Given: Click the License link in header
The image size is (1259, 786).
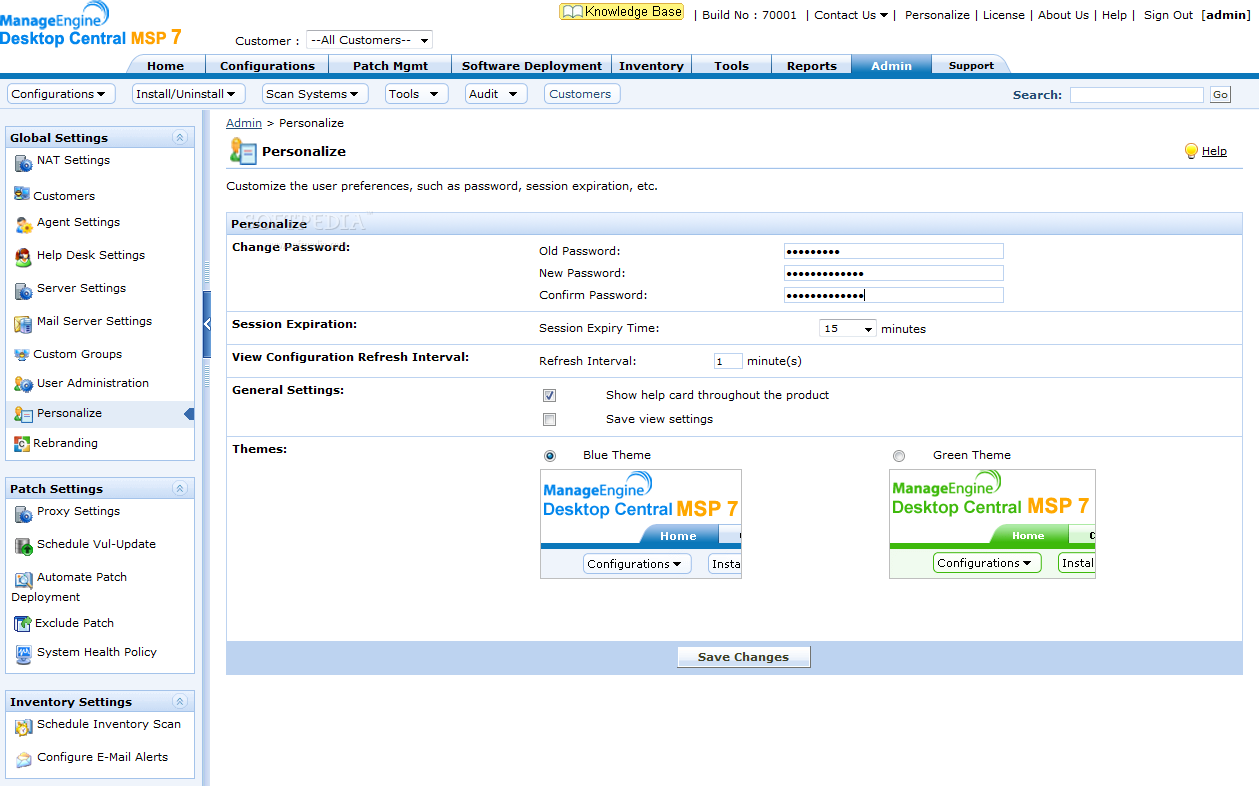Looking at the screenshot, I should (x=1004, y=15).
